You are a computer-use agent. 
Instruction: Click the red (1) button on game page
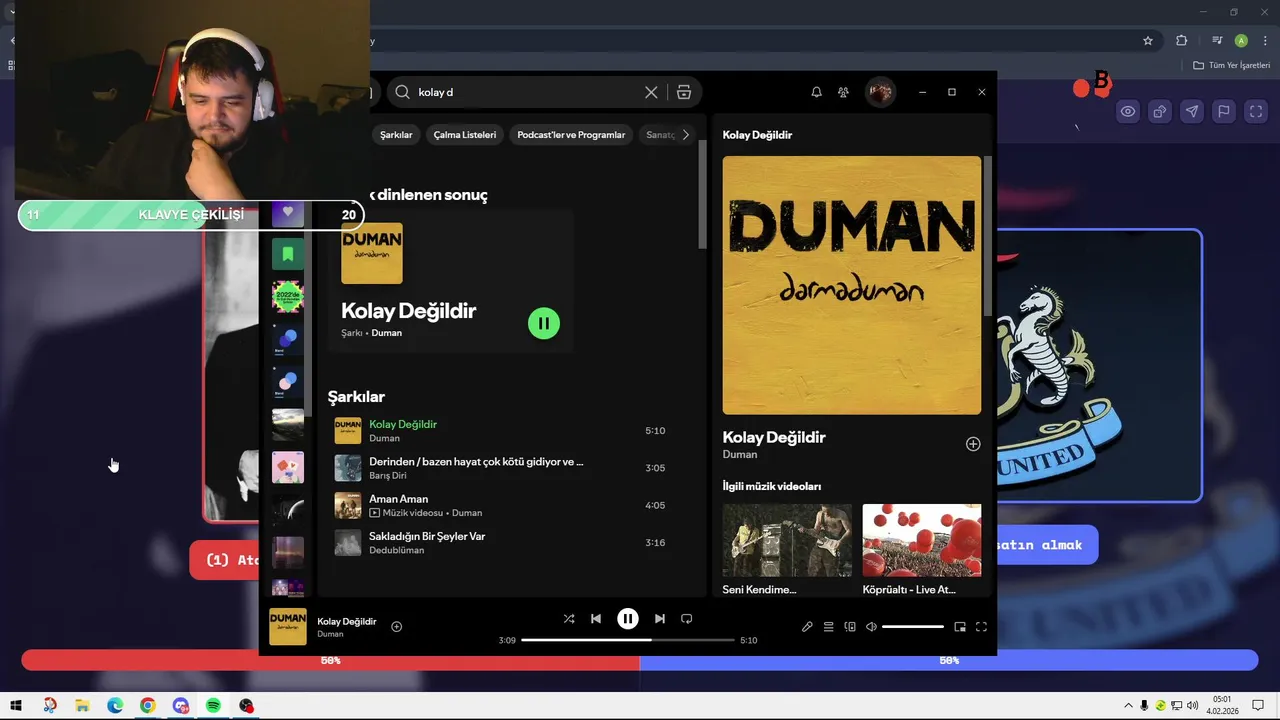225,560
